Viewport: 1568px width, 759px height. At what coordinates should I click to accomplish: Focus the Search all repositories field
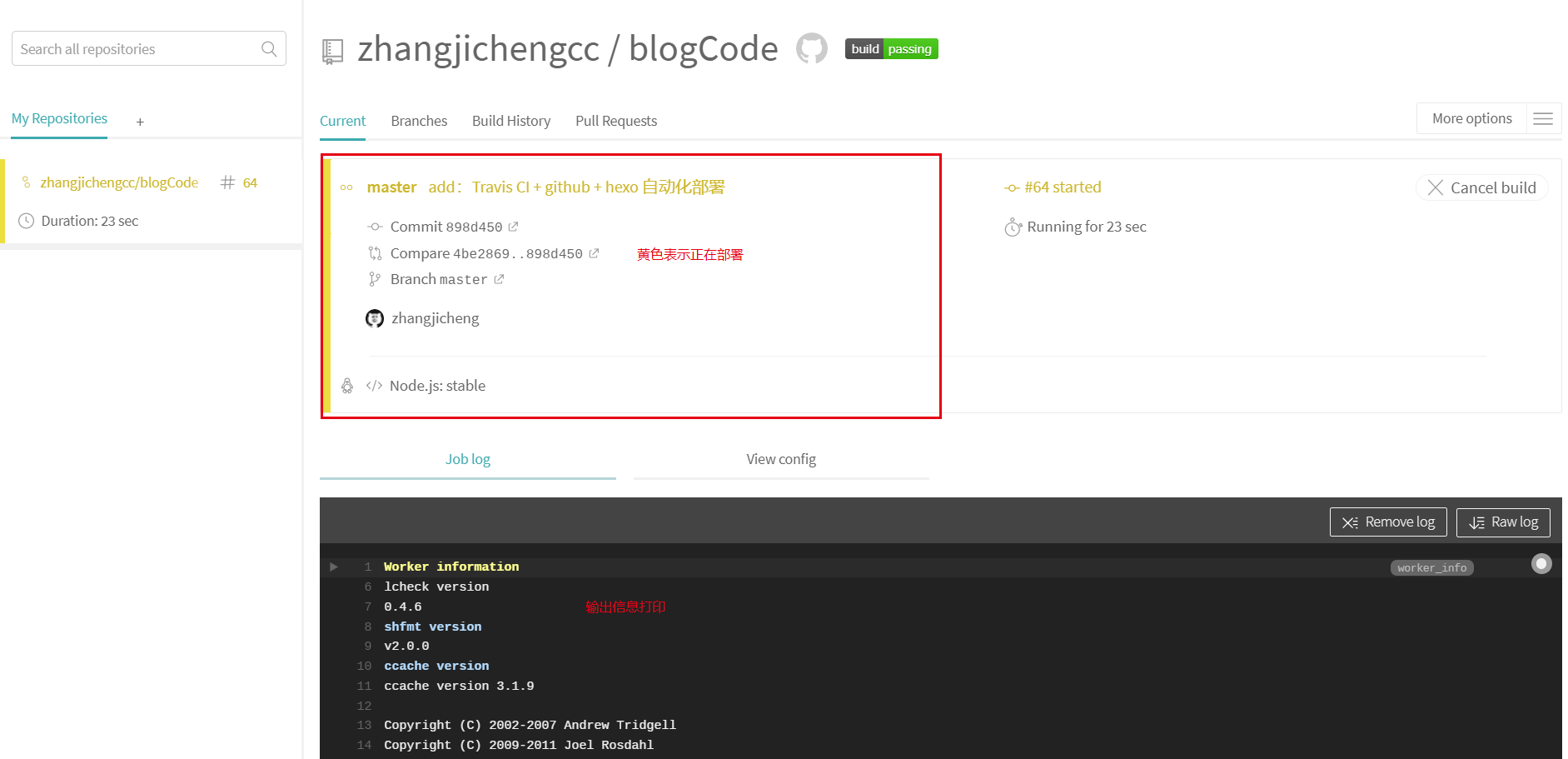click(x=149, y=49)
